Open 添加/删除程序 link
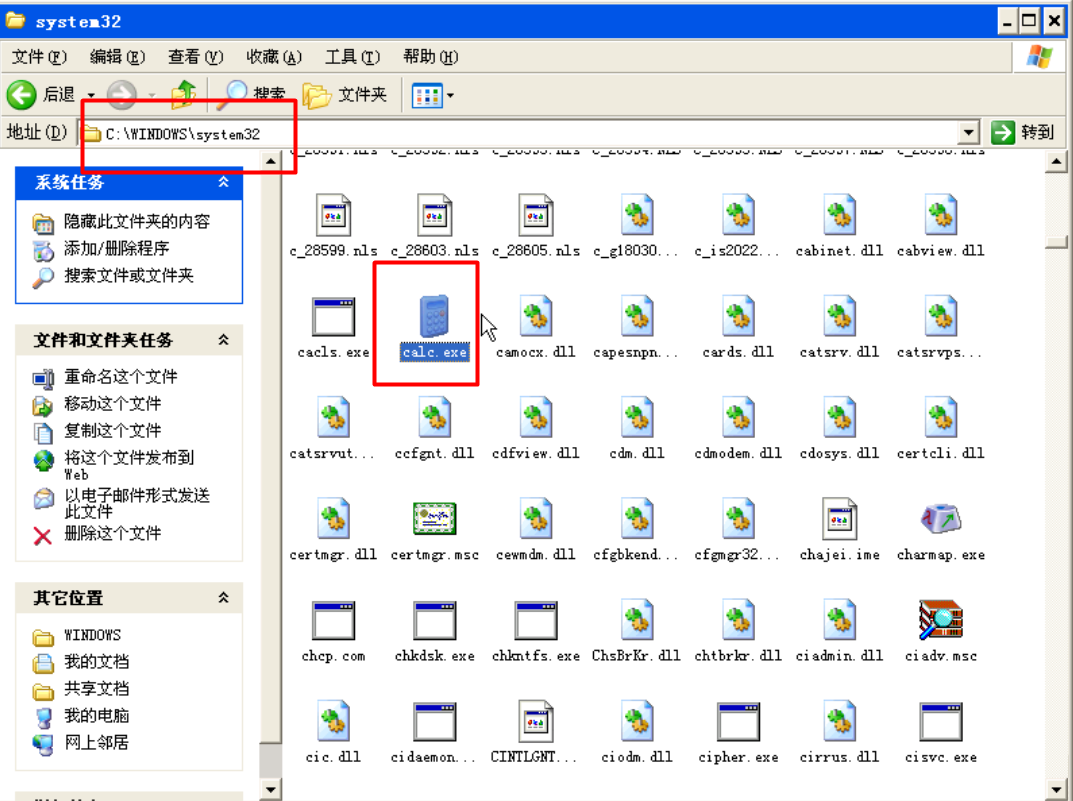The height and width of the screenshot is (801, 1073). tap(116, 248)
